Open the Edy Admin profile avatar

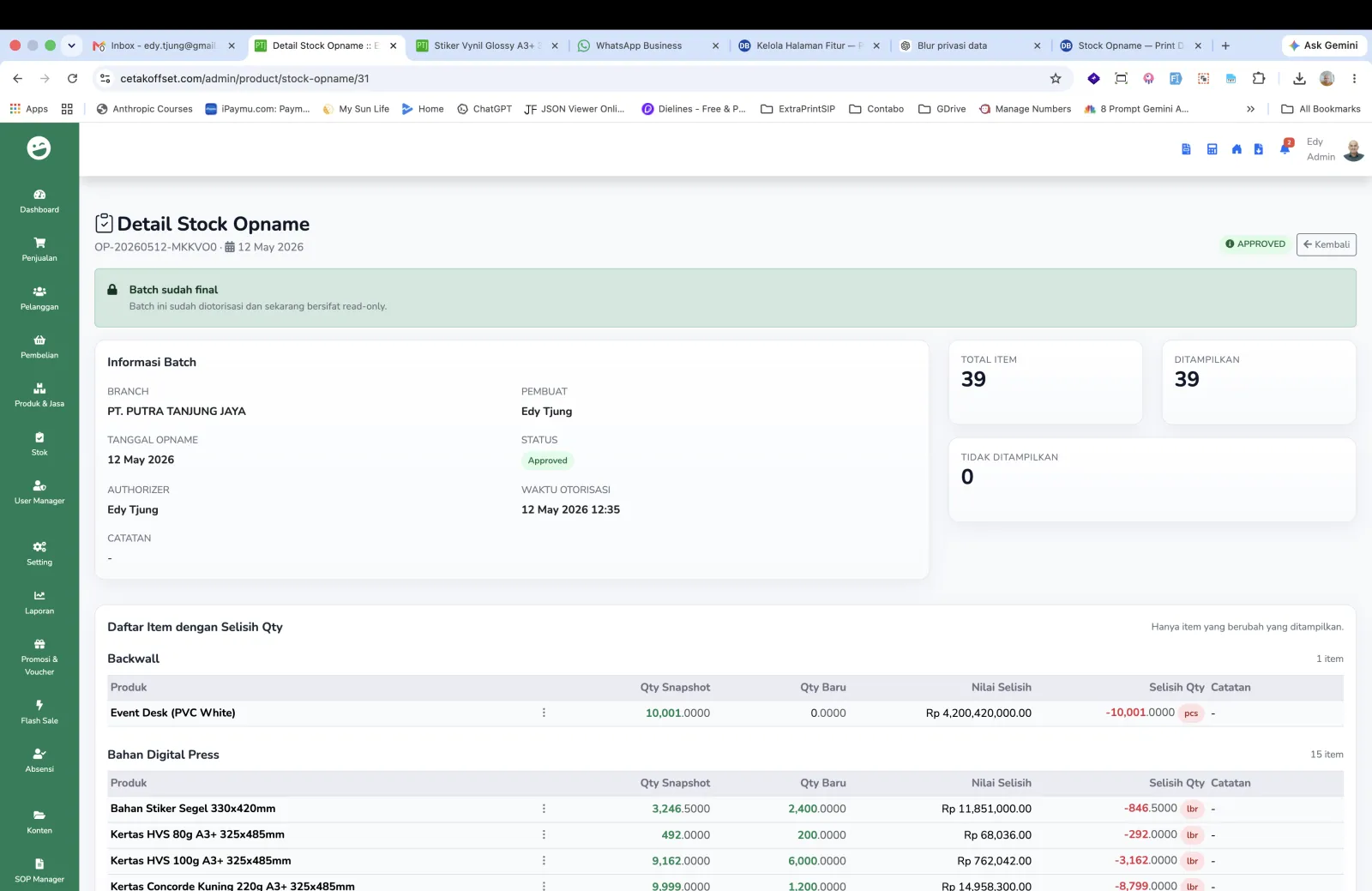point(1353,150)
